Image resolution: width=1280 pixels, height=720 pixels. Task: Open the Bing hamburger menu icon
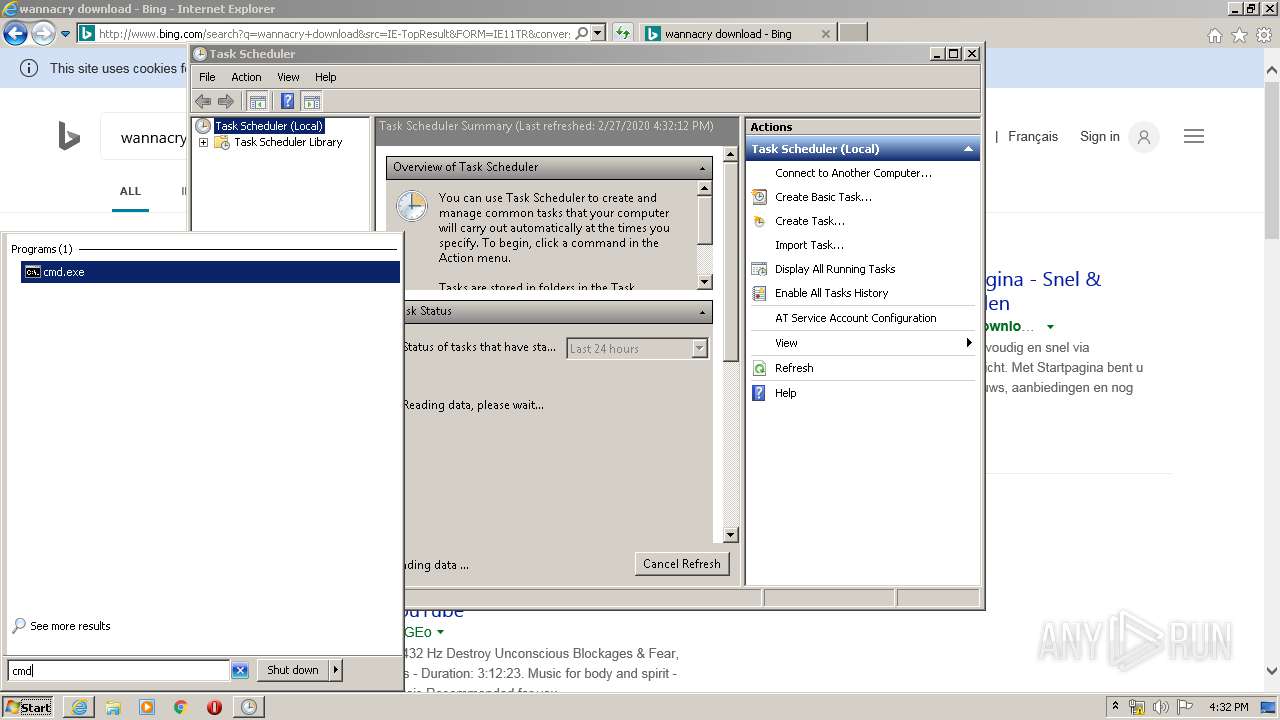[1194, 136]
